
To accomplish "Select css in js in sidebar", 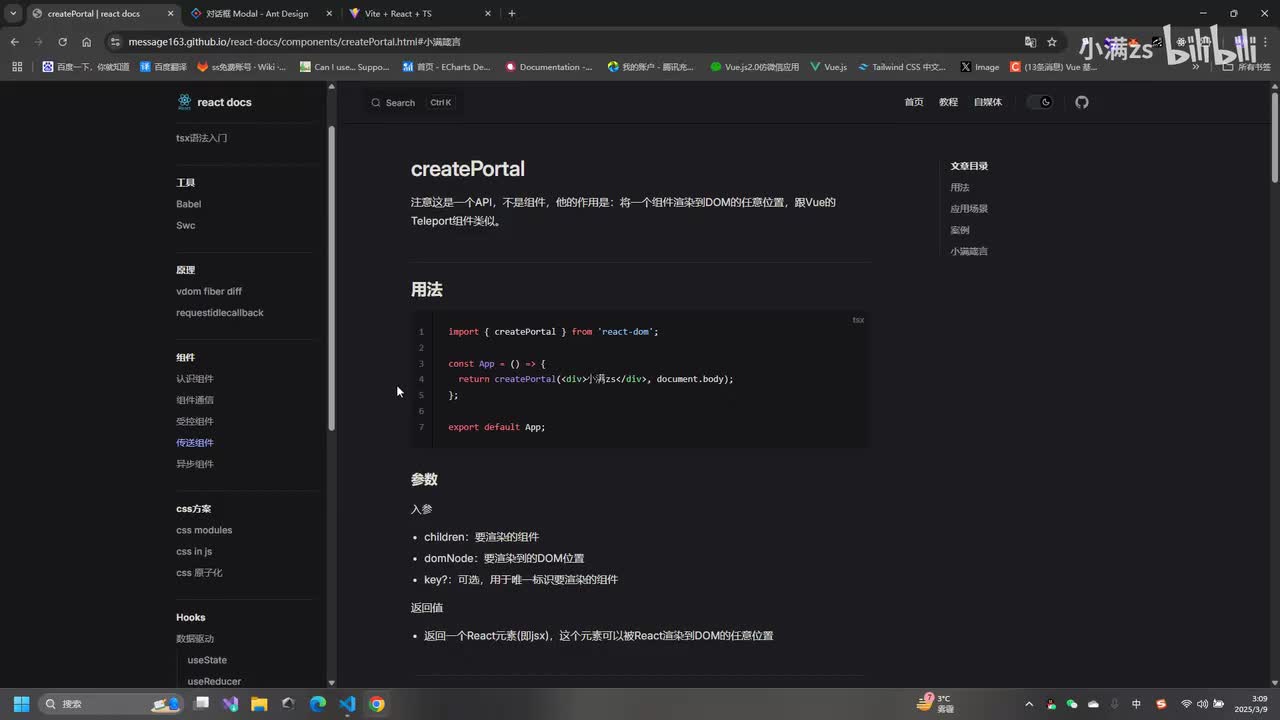I will point(194,551).
